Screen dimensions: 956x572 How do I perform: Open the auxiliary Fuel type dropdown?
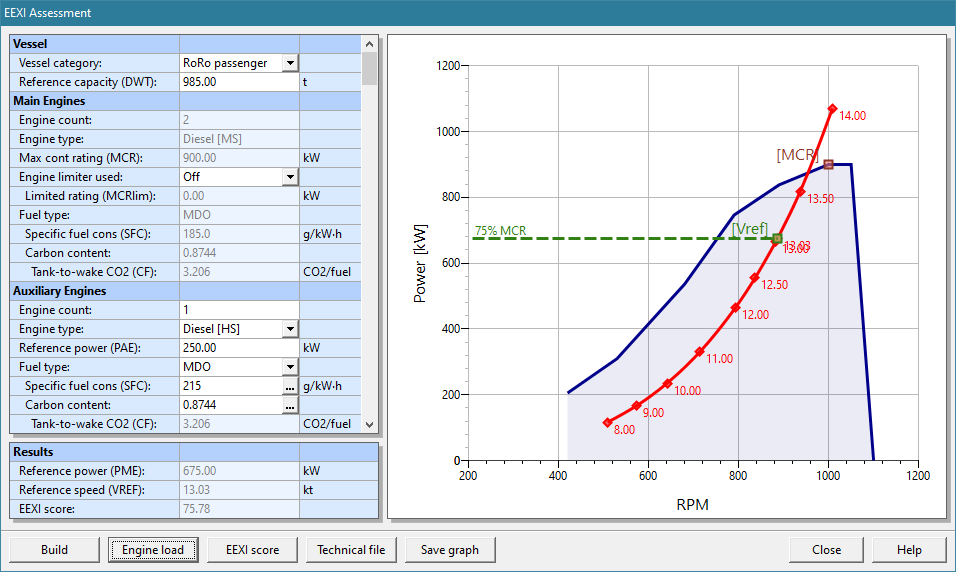[x=290, y=367]
